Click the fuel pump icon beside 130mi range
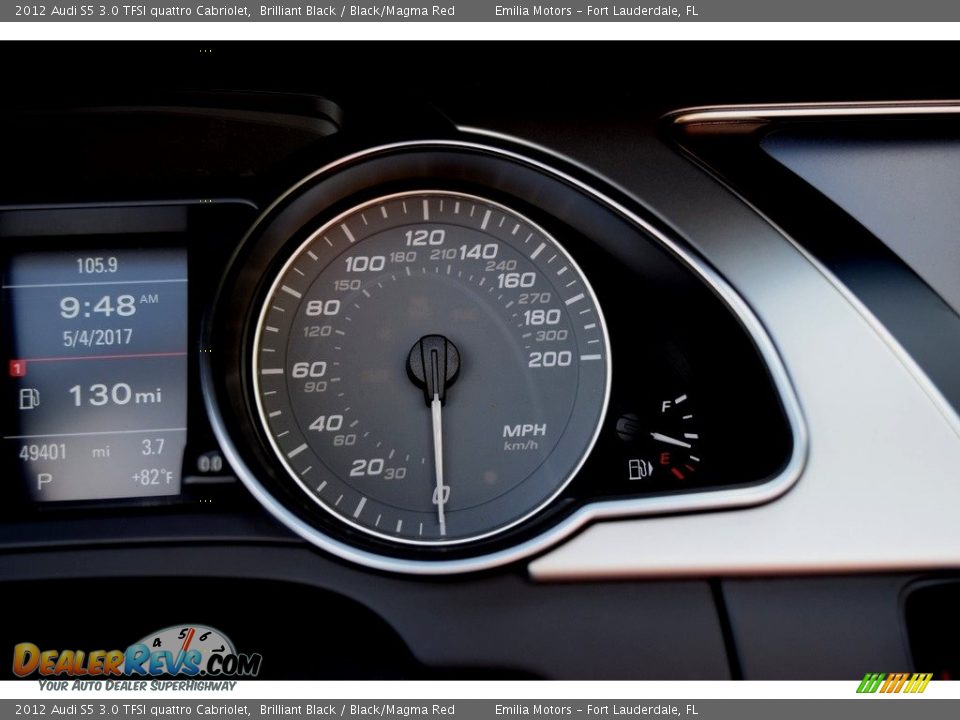 pyautogui.click(x=29, y=396)
